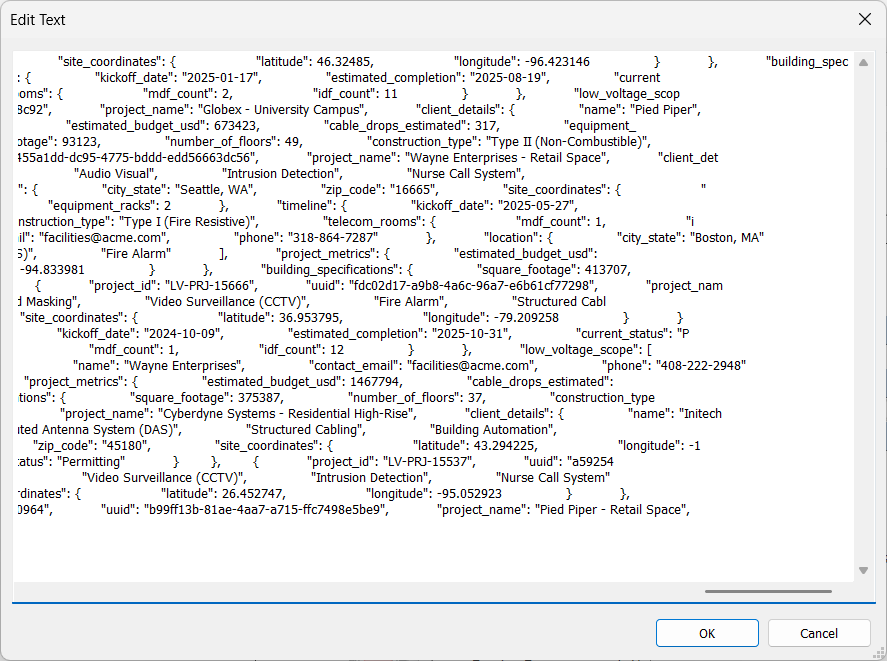Click "Wayne Enterprises - Retail Space" text

click(507, 157)
